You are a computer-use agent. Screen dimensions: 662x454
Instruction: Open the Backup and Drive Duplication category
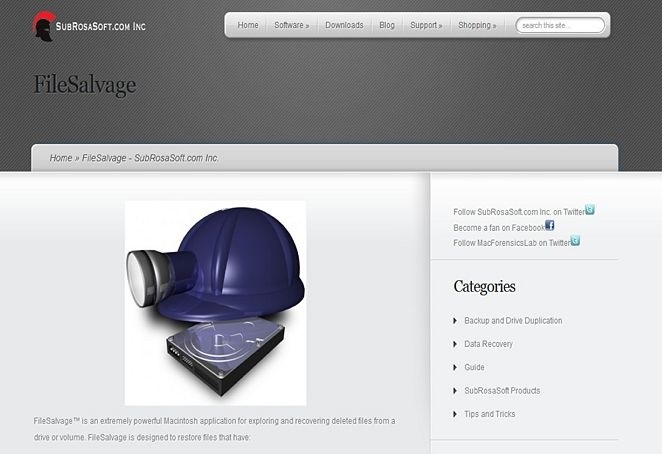(x=513, y=321)
